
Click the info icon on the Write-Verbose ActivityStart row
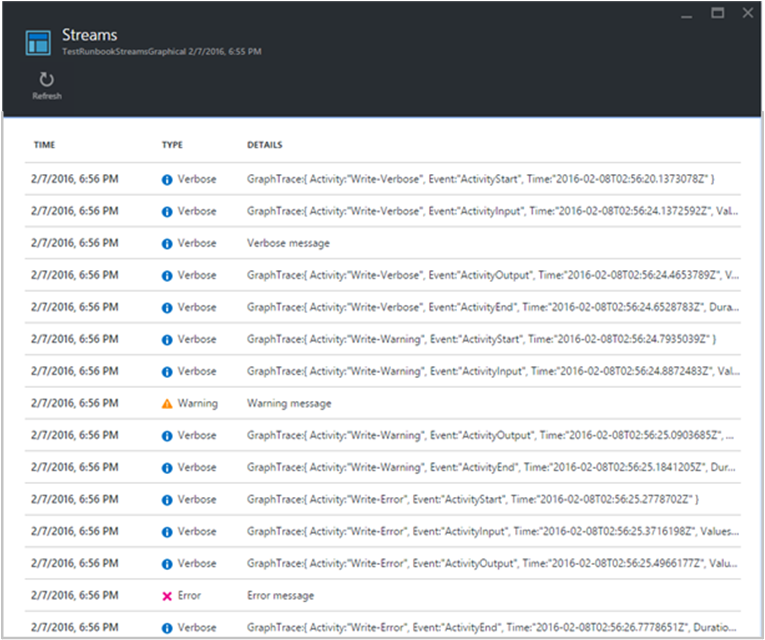167,180
